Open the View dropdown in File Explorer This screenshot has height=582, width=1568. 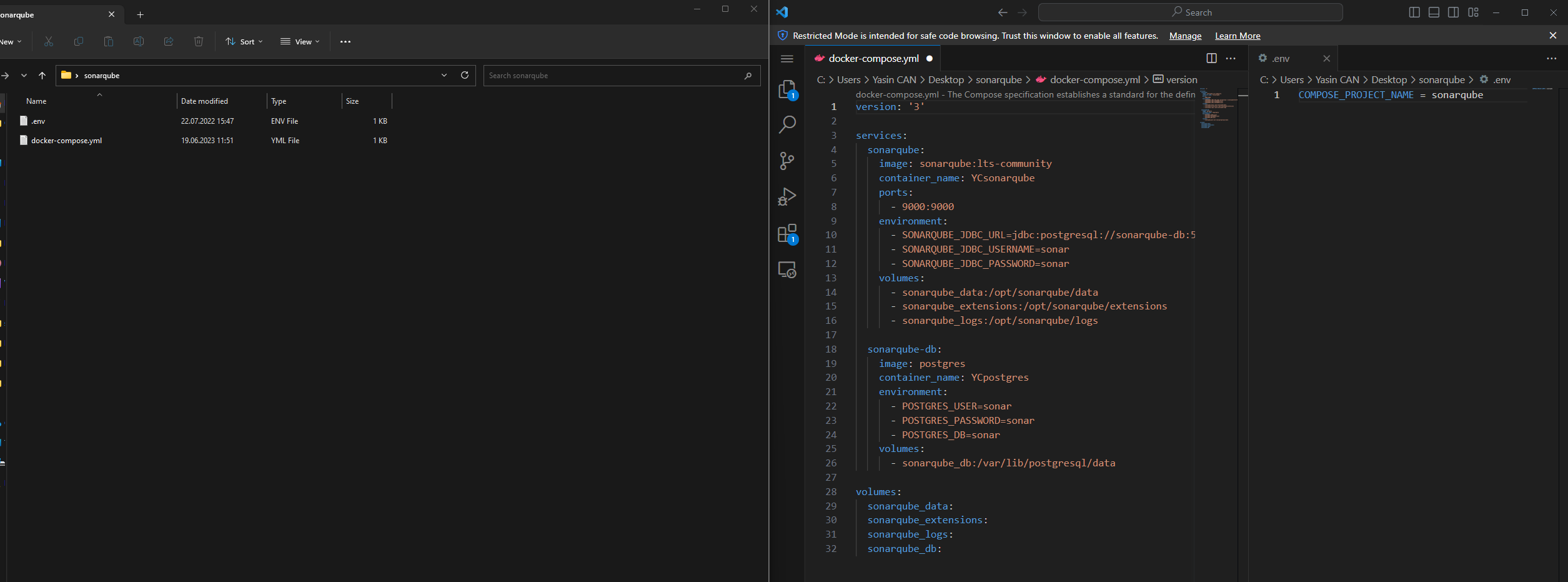[300, 41]
